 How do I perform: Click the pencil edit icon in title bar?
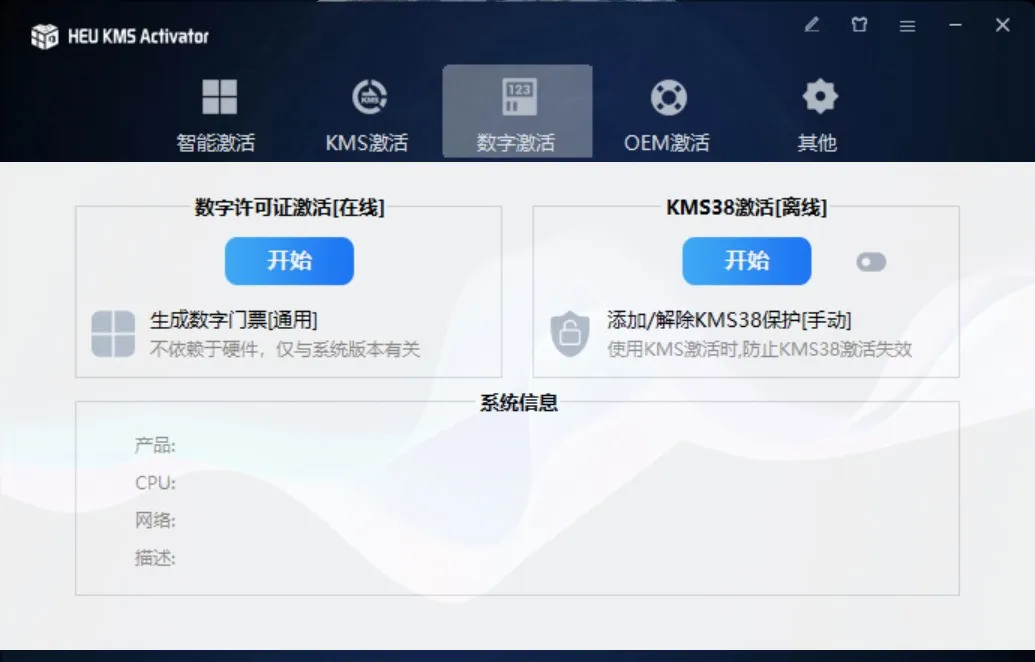pyautogui.click(x=812, y=25)
